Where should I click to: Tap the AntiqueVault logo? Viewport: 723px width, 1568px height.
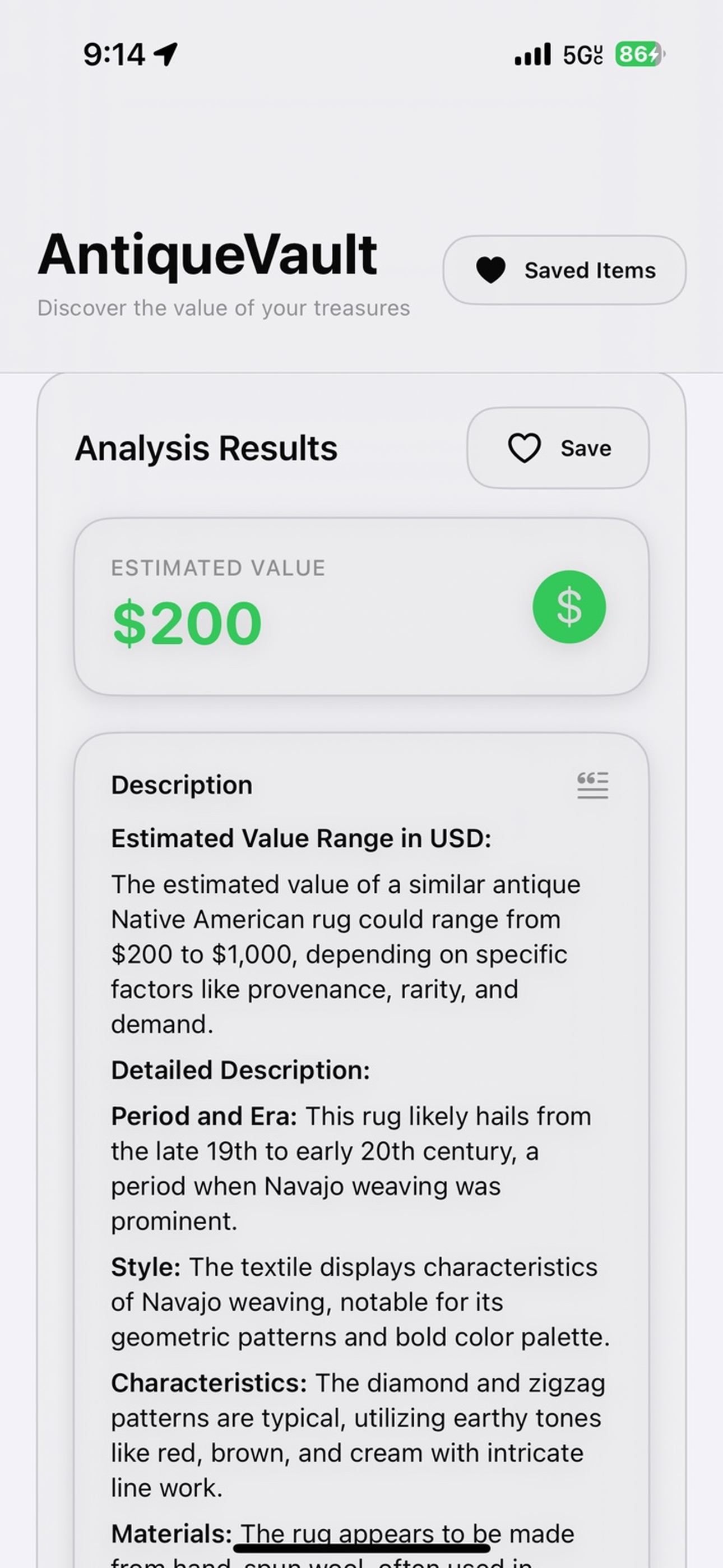pos(208,255)
